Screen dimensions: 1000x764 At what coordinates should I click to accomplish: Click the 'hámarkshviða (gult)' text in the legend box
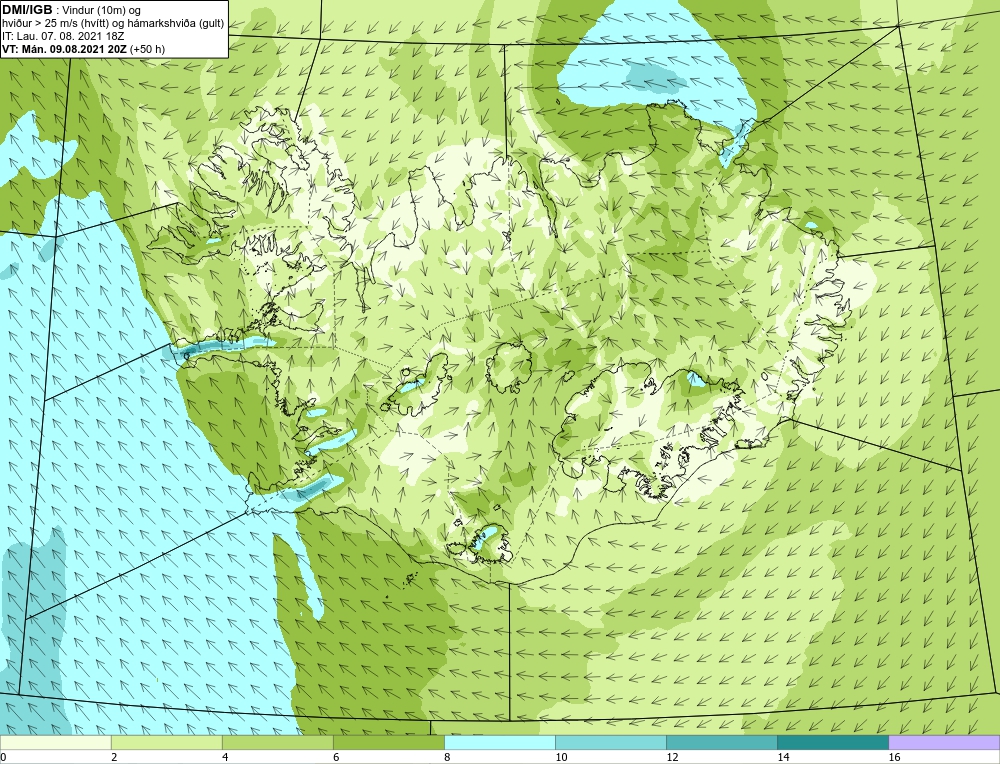[178, 24]
